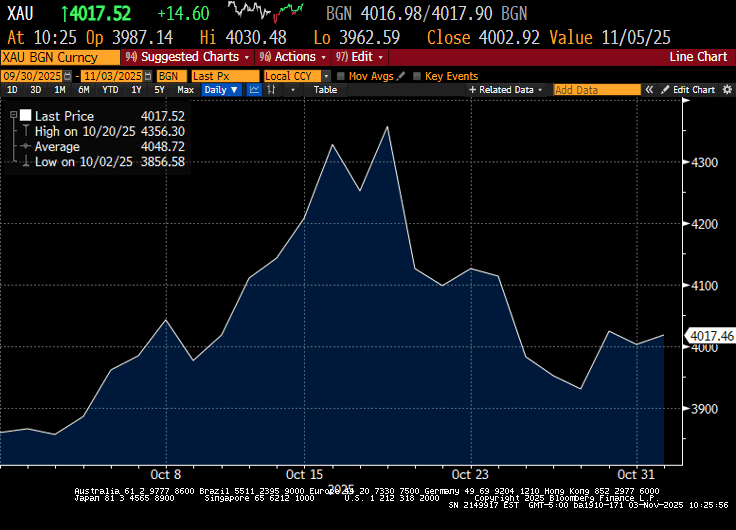
Task: Click the Add Data input field
Action: [597, 90]
